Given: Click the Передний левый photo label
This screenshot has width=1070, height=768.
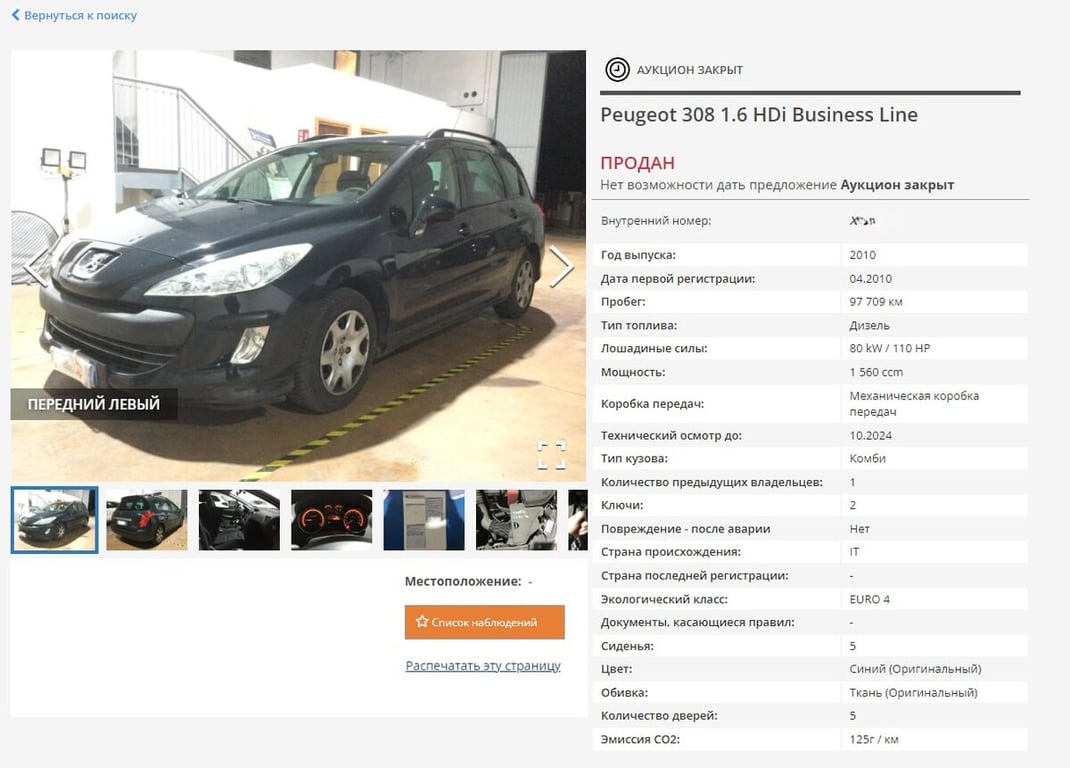Looking at the screenshot, I should [94, 404].
